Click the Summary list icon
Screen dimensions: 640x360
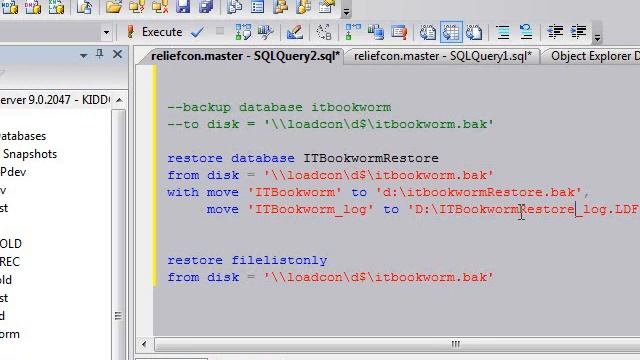click(258, 7)
